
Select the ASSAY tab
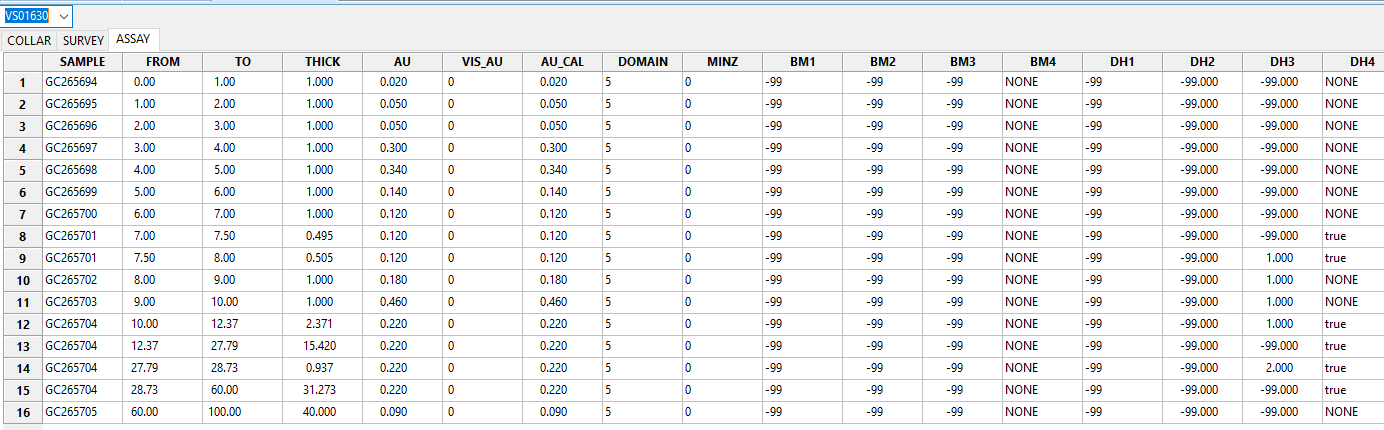133,40
